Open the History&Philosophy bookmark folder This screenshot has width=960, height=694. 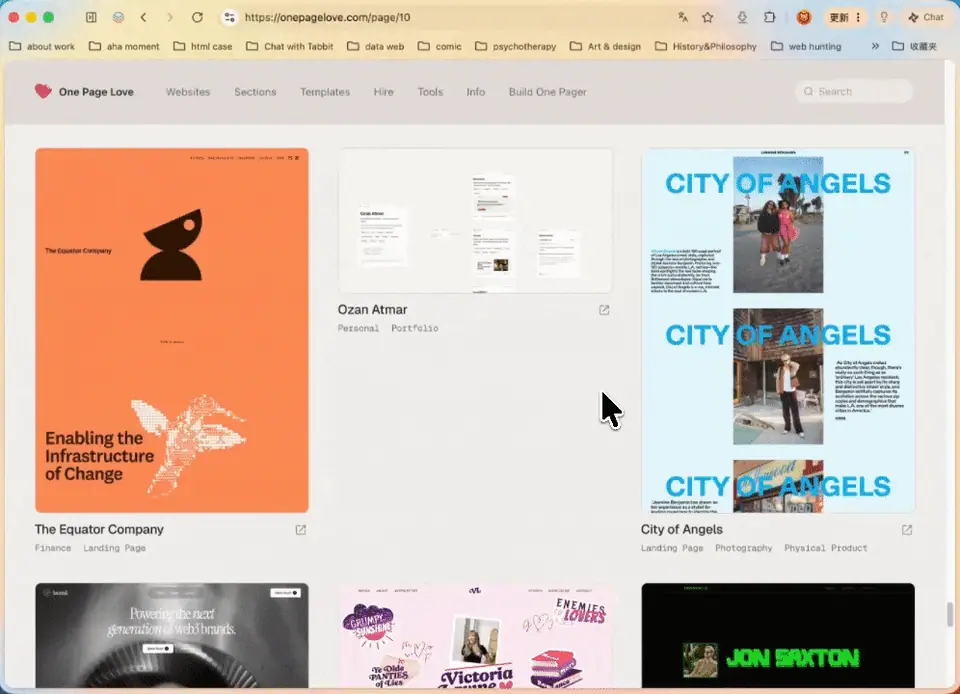click(x=705, y=46)
